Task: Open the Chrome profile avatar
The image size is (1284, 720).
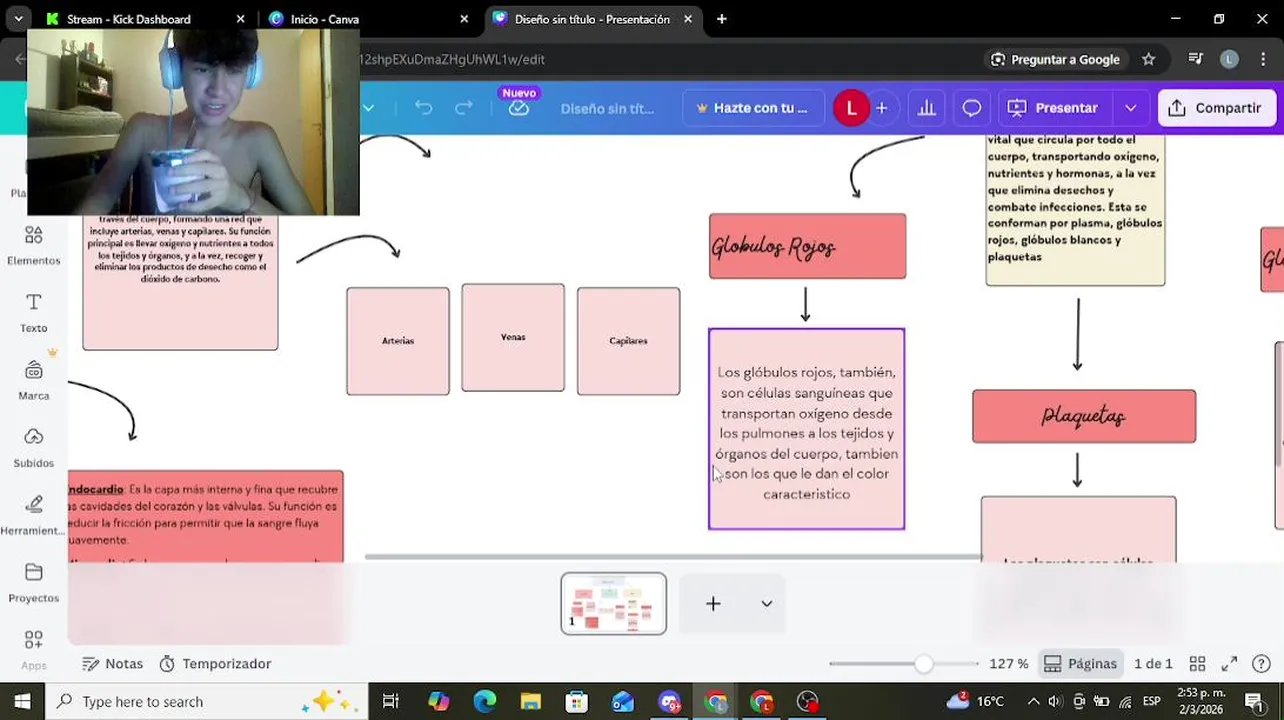Action: [x=1229, y=59]
